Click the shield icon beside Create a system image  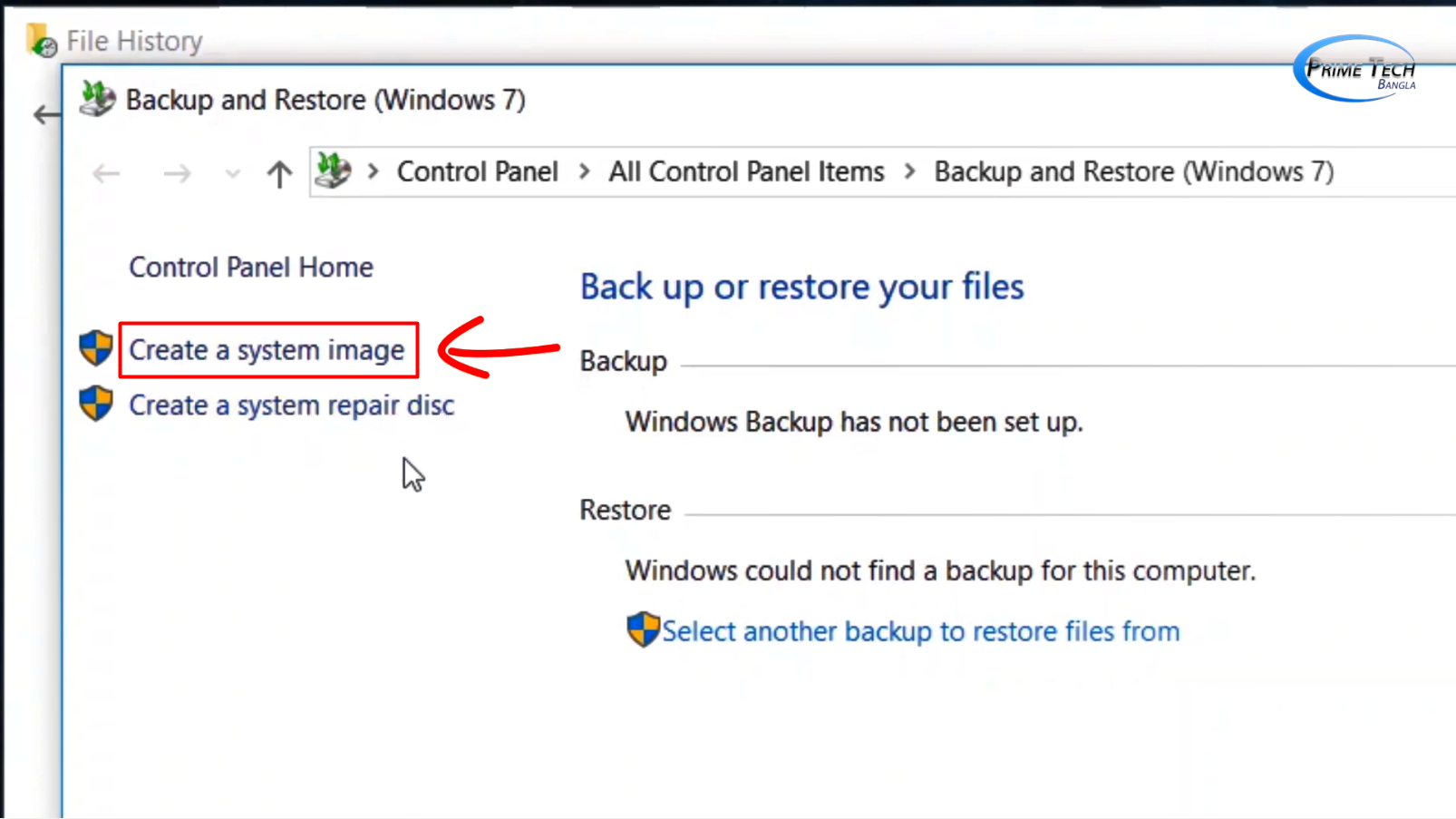(96, 348)
